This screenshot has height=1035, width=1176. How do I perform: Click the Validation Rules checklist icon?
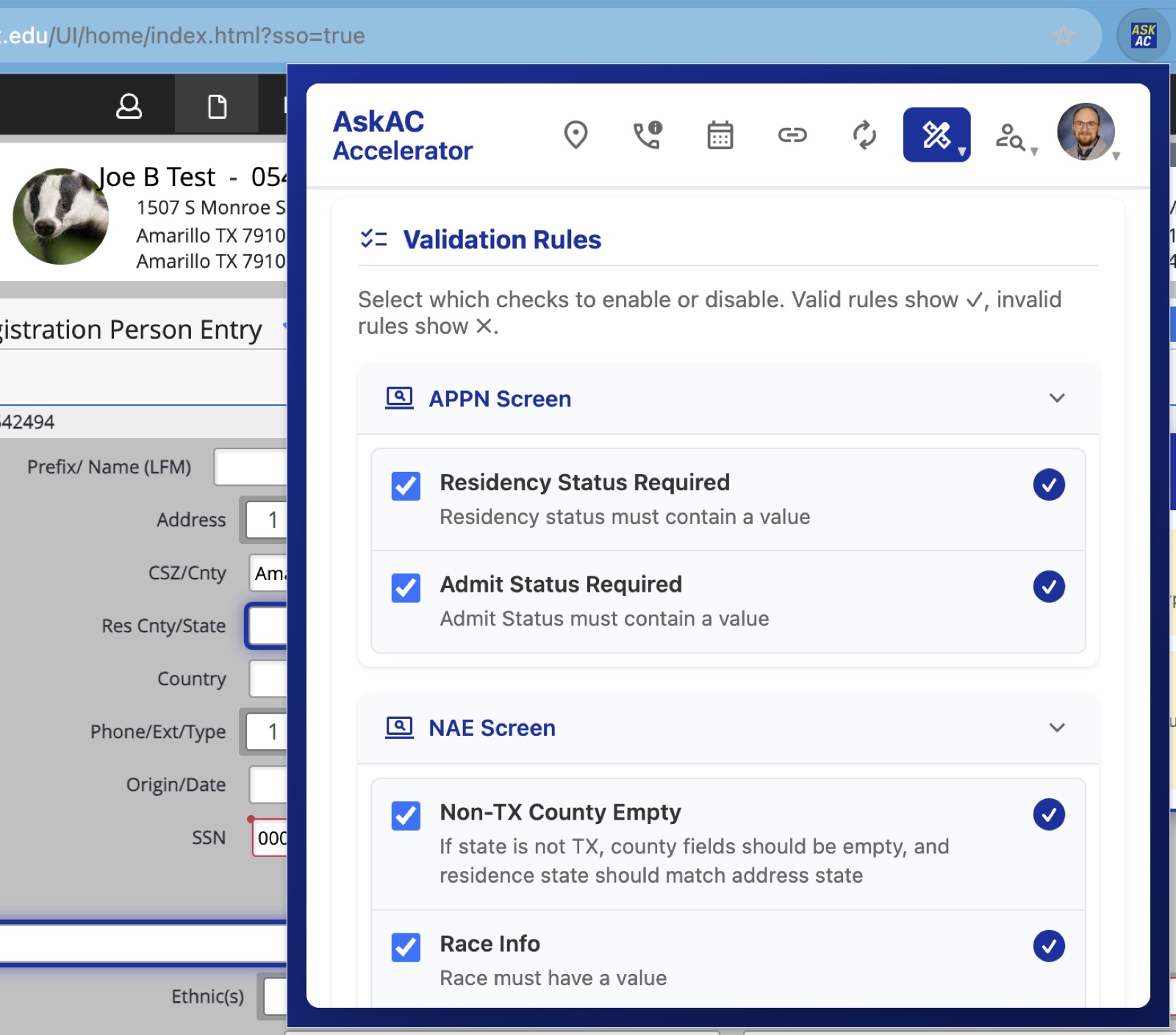coord(373,239)
